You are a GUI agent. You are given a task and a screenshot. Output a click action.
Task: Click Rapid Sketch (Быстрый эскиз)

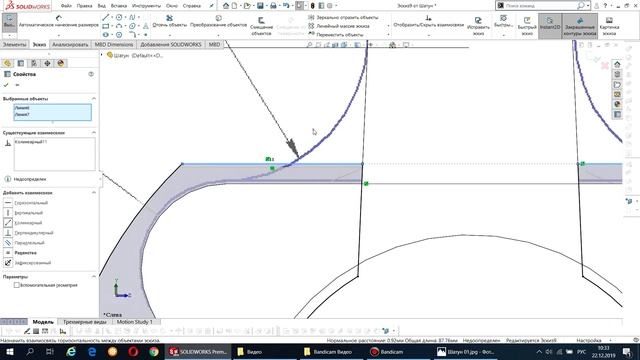(527, 26)
